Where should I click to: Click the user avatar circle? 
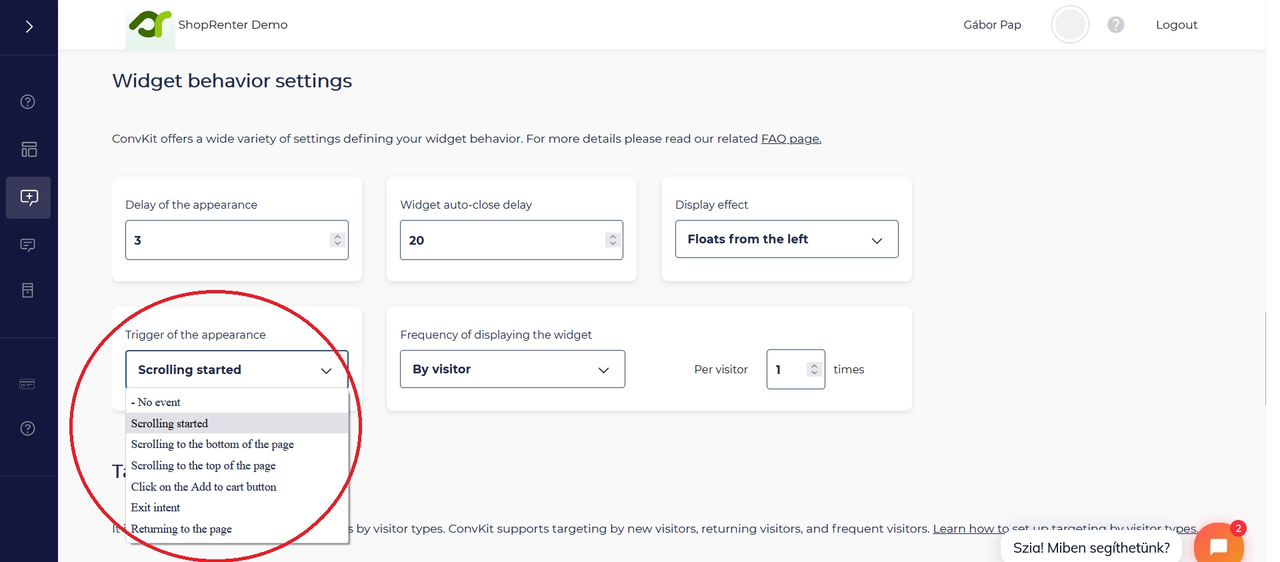[1070, 25]
